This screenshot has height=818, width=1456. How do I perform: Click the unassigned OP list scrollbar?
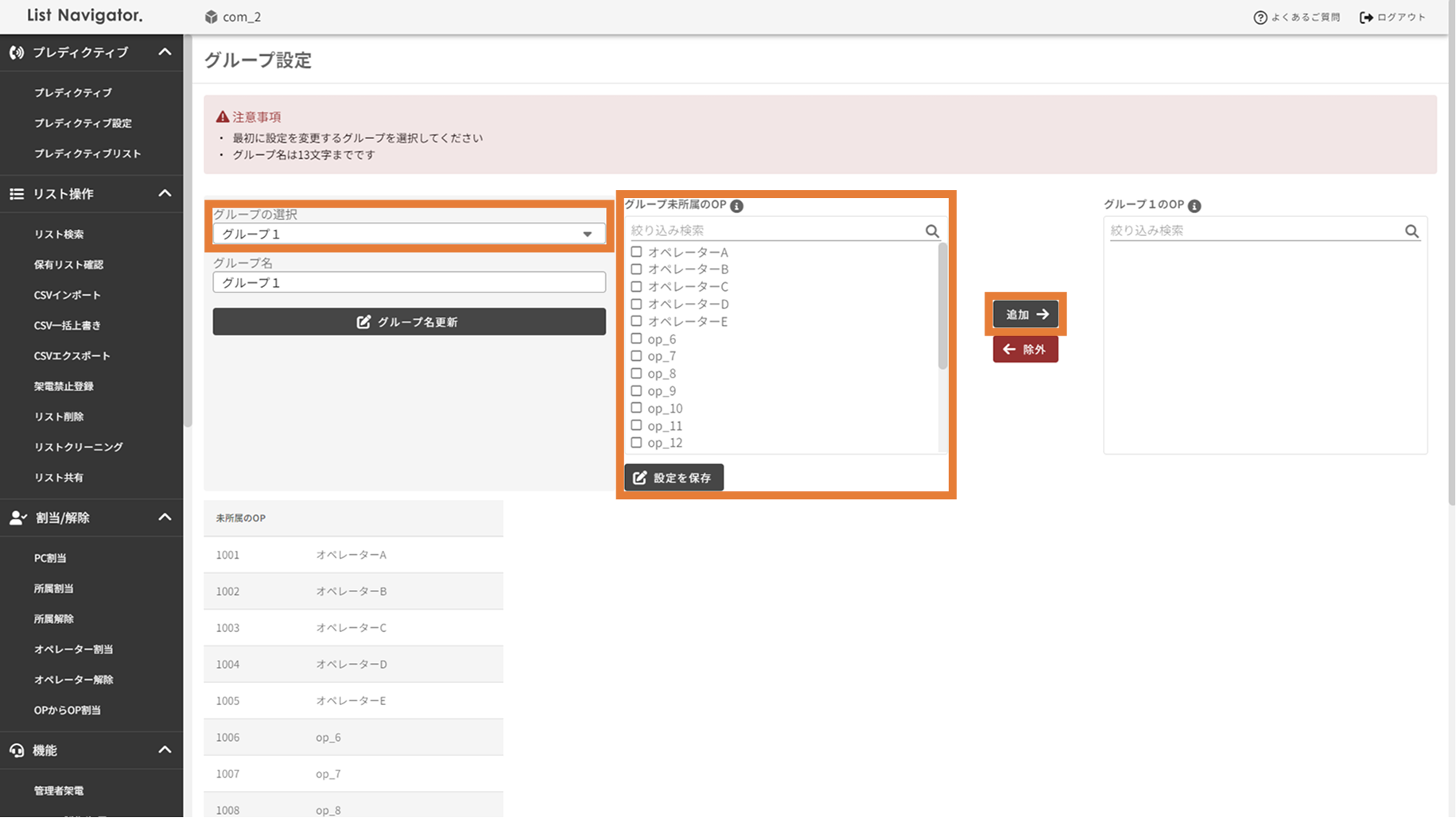coord(942,310)
